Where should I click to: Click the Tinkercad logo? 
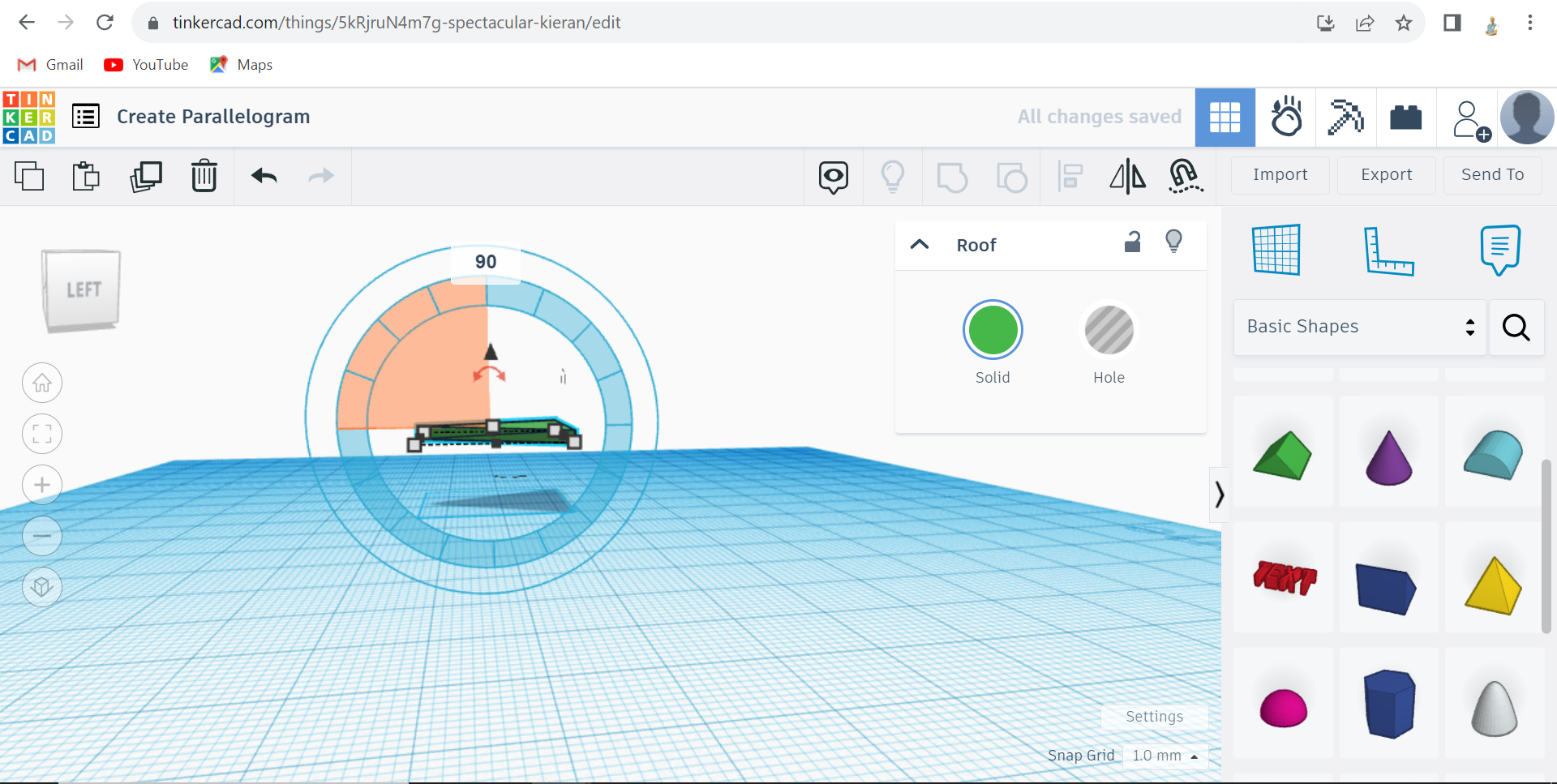[29, 118]
